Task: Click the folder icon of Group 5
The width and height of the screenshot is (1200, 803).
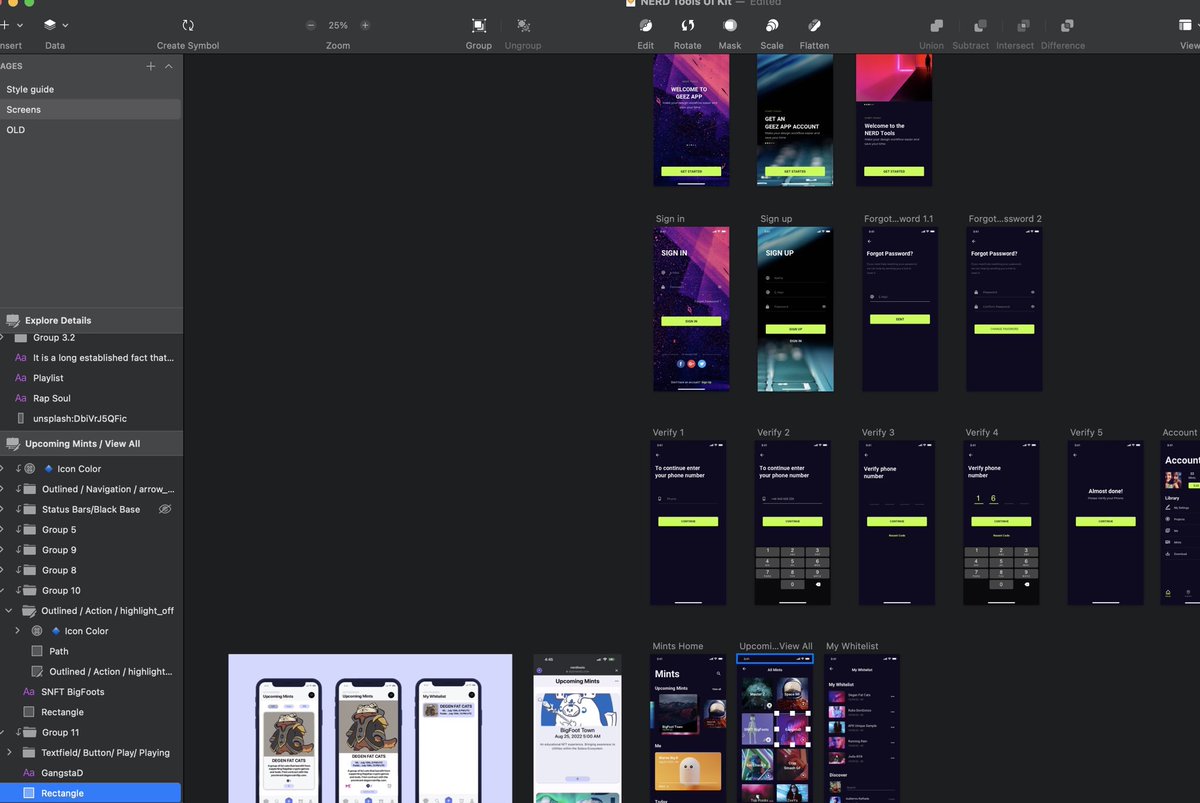Action: coord(30,530)
